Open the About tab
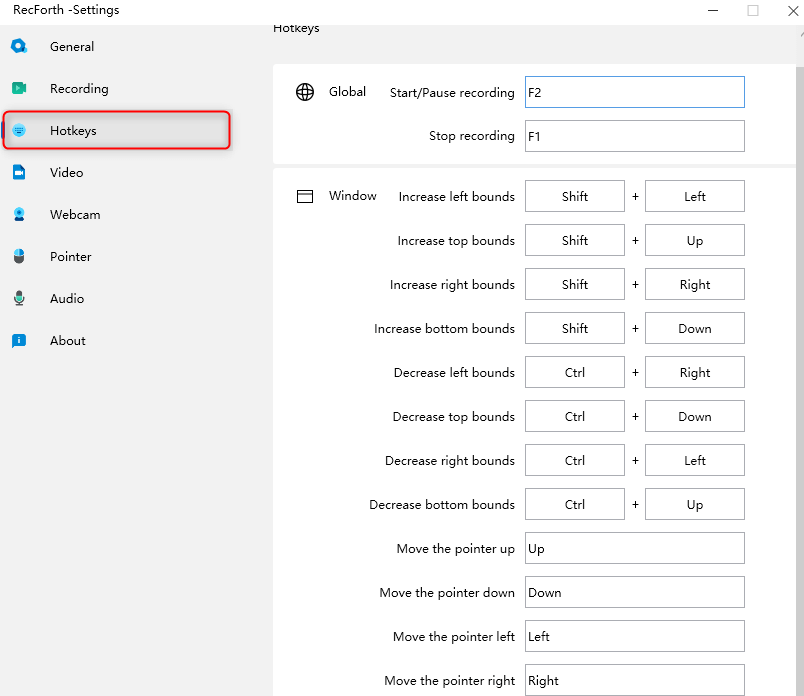 click(x=68, y=341)
